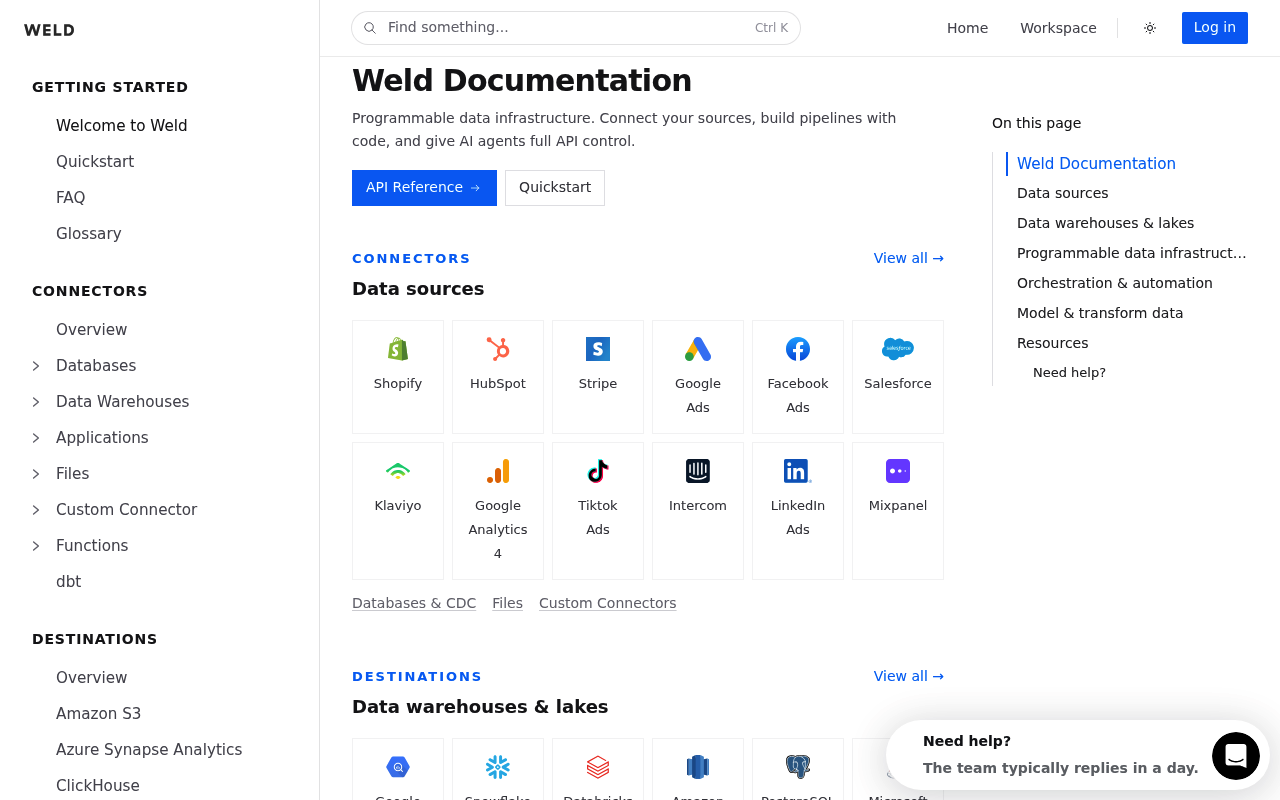
Task: Toggle the light/dark theme sun icon
Action: [x=1150, y=28]
